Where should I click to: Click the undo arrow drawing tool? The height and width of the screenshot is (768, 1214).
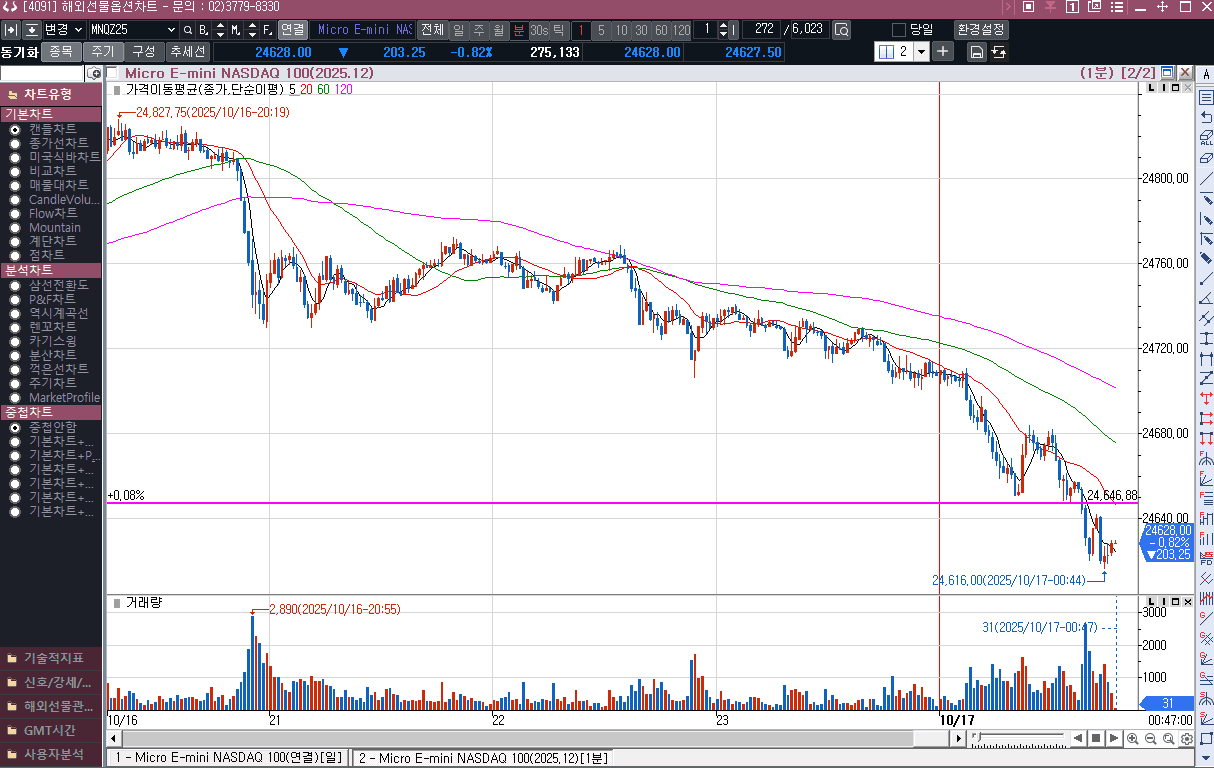(1206, 118)
